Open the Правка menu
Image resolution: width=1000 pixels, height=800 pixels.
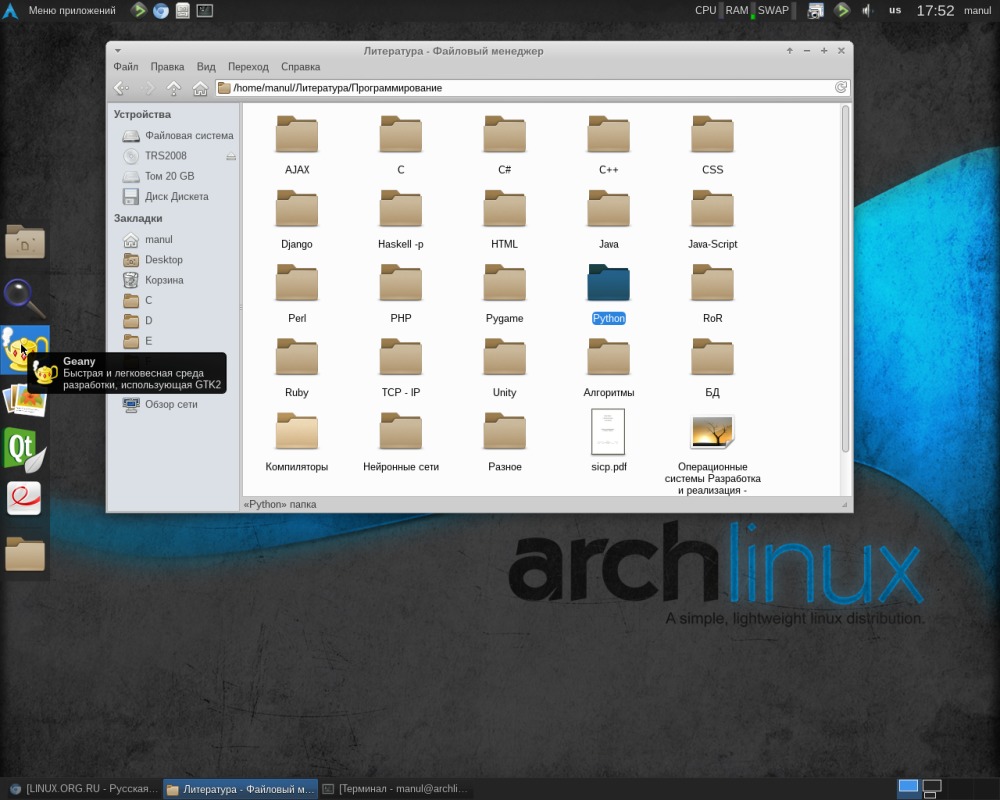pyautogui.click(x=167, y=66)
